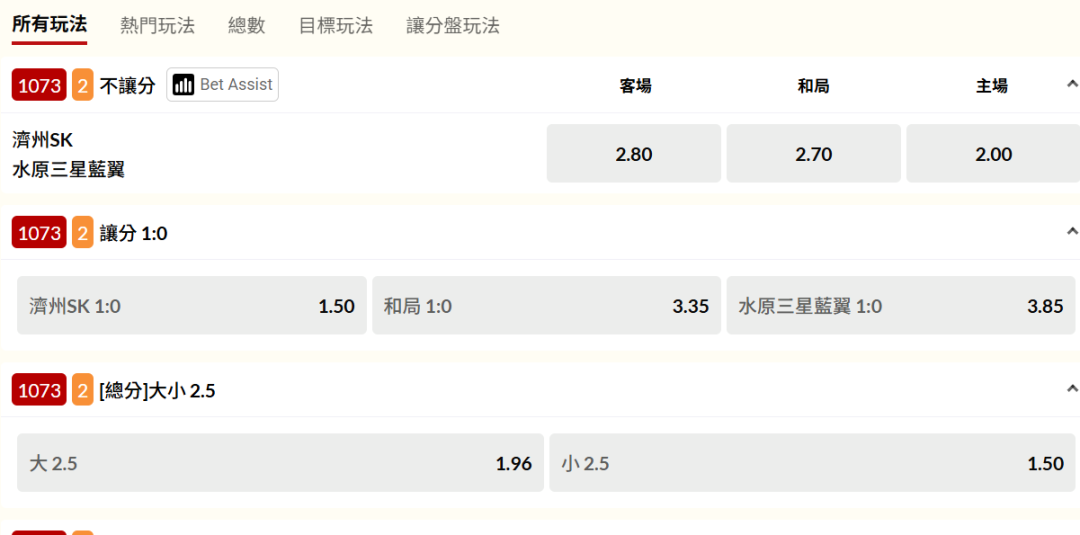
Task: Collapse the 不讓分 market section
Action: click(x=1072, y=85)
